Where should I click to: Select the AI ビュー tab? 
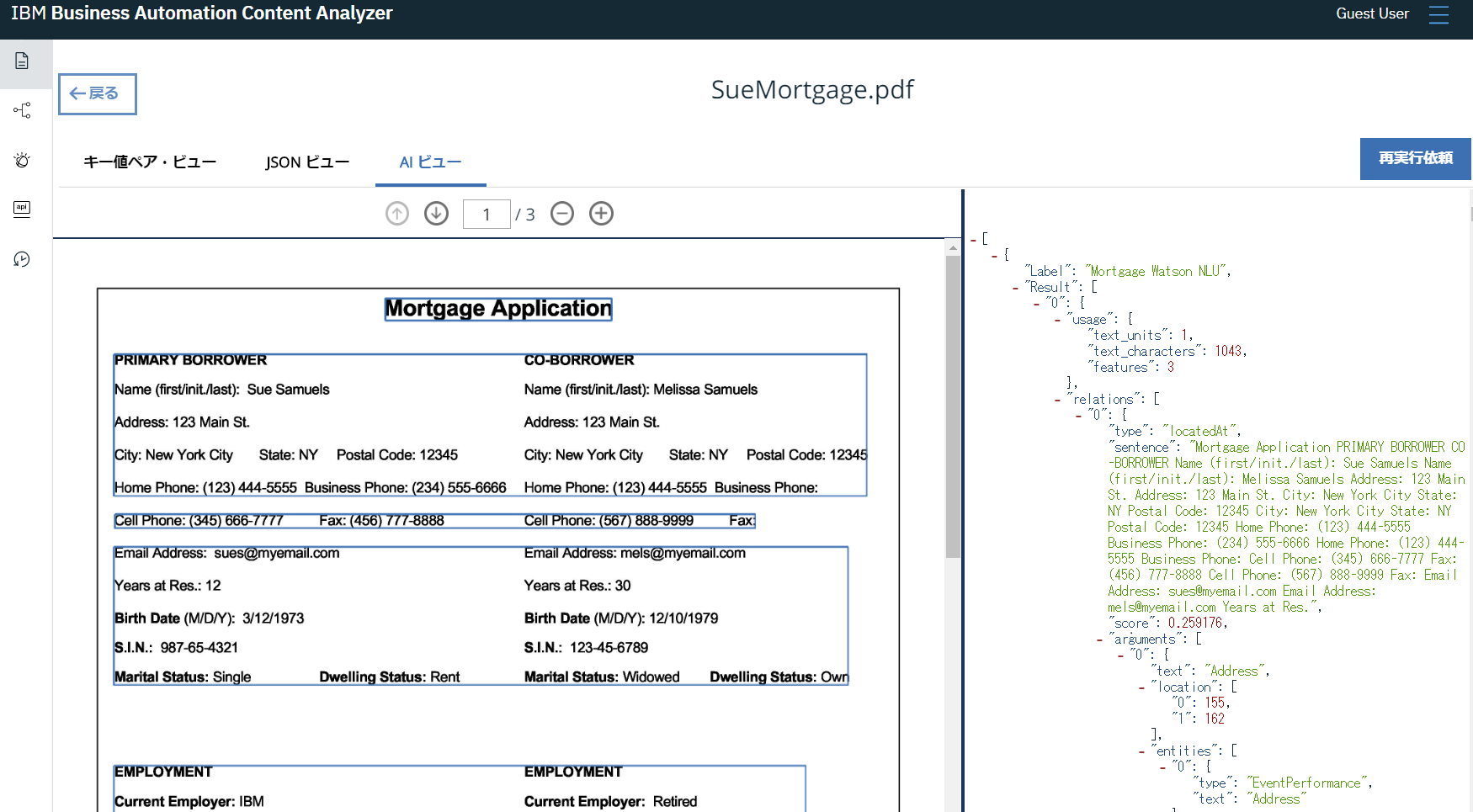tap(430, 162)
